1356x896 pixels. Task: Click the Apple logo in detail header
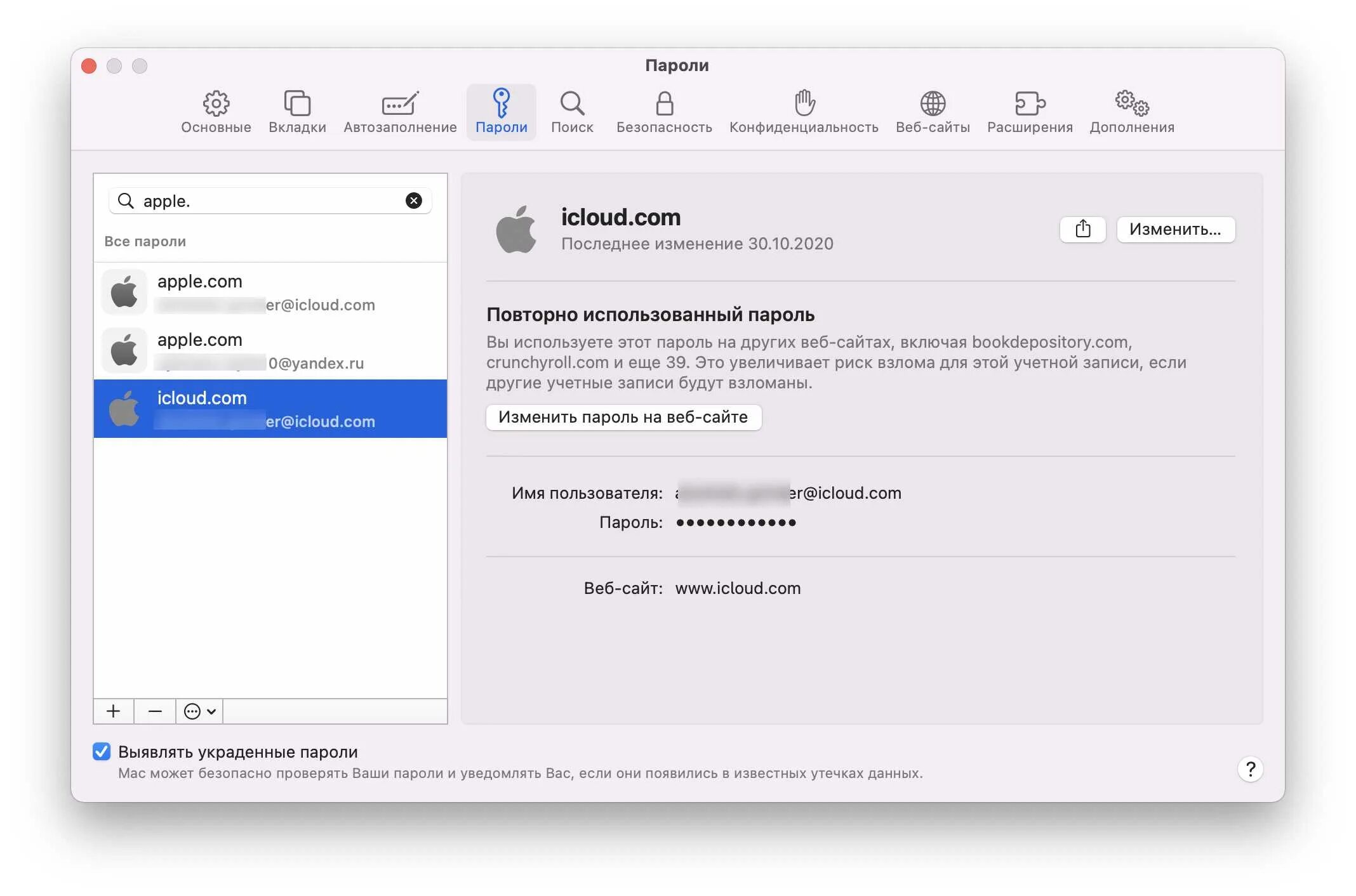point(515,229)
